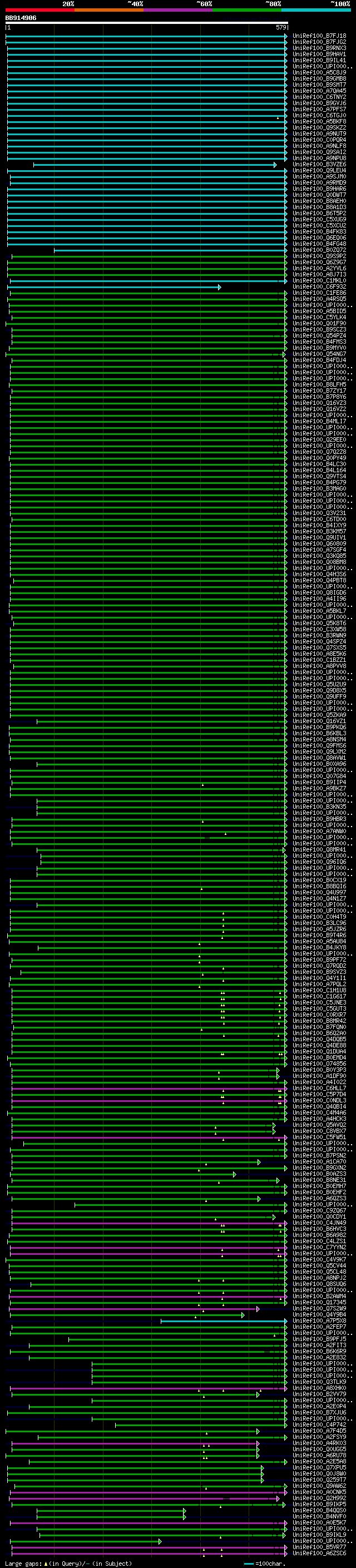Click the cyan ~100% identity legend segment
Image resolution: width=356 pixels, height=1568 pixels.
(x=316, y=10)
